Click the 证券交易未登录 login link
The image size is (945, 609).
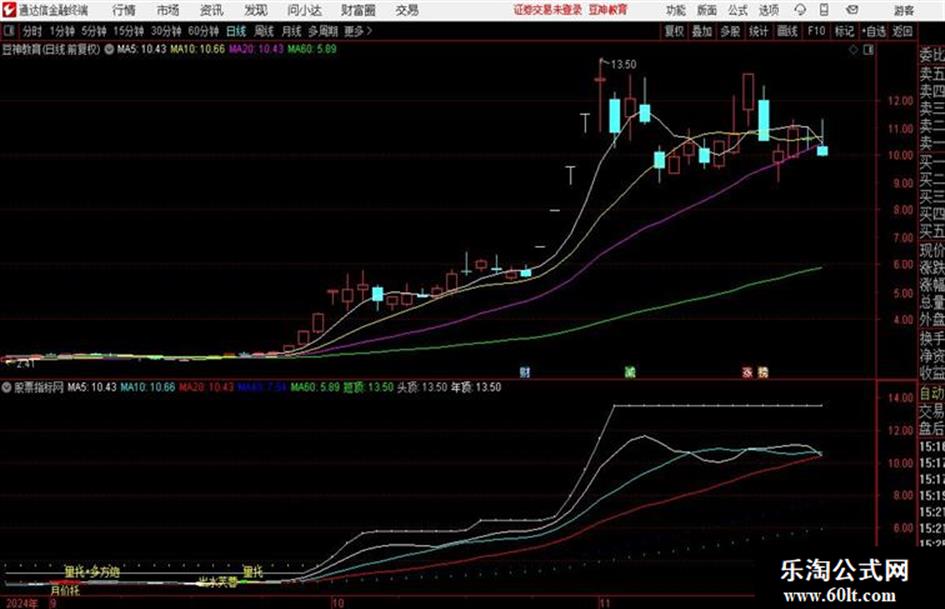pos(548,10)
